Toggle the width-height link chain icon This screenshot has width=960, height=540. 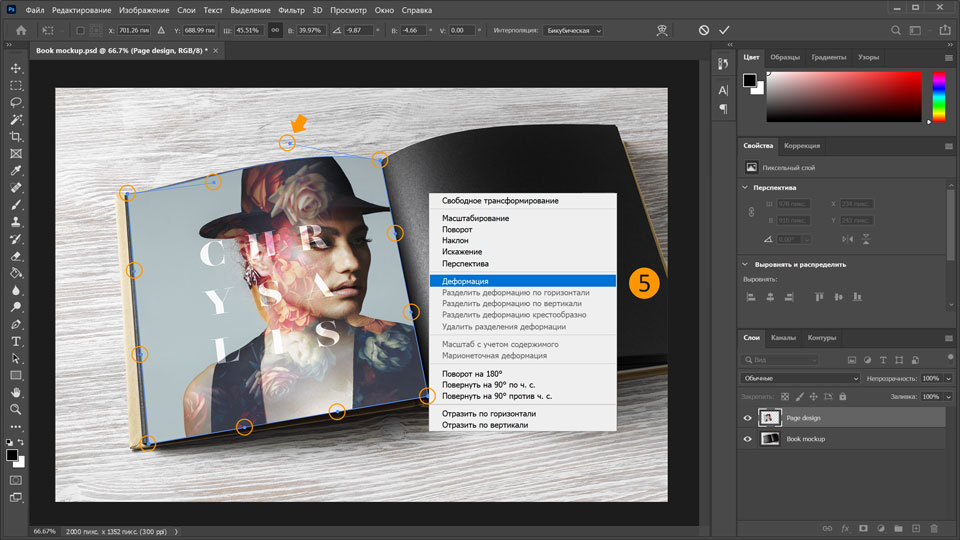click(274, 31)
